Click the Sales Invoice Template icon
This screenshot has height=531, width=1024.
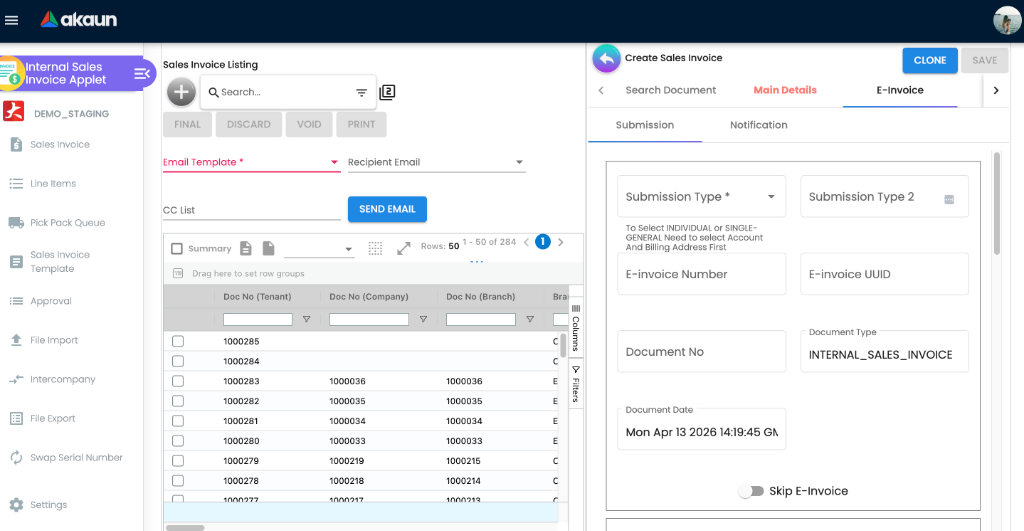click(16, 262)
